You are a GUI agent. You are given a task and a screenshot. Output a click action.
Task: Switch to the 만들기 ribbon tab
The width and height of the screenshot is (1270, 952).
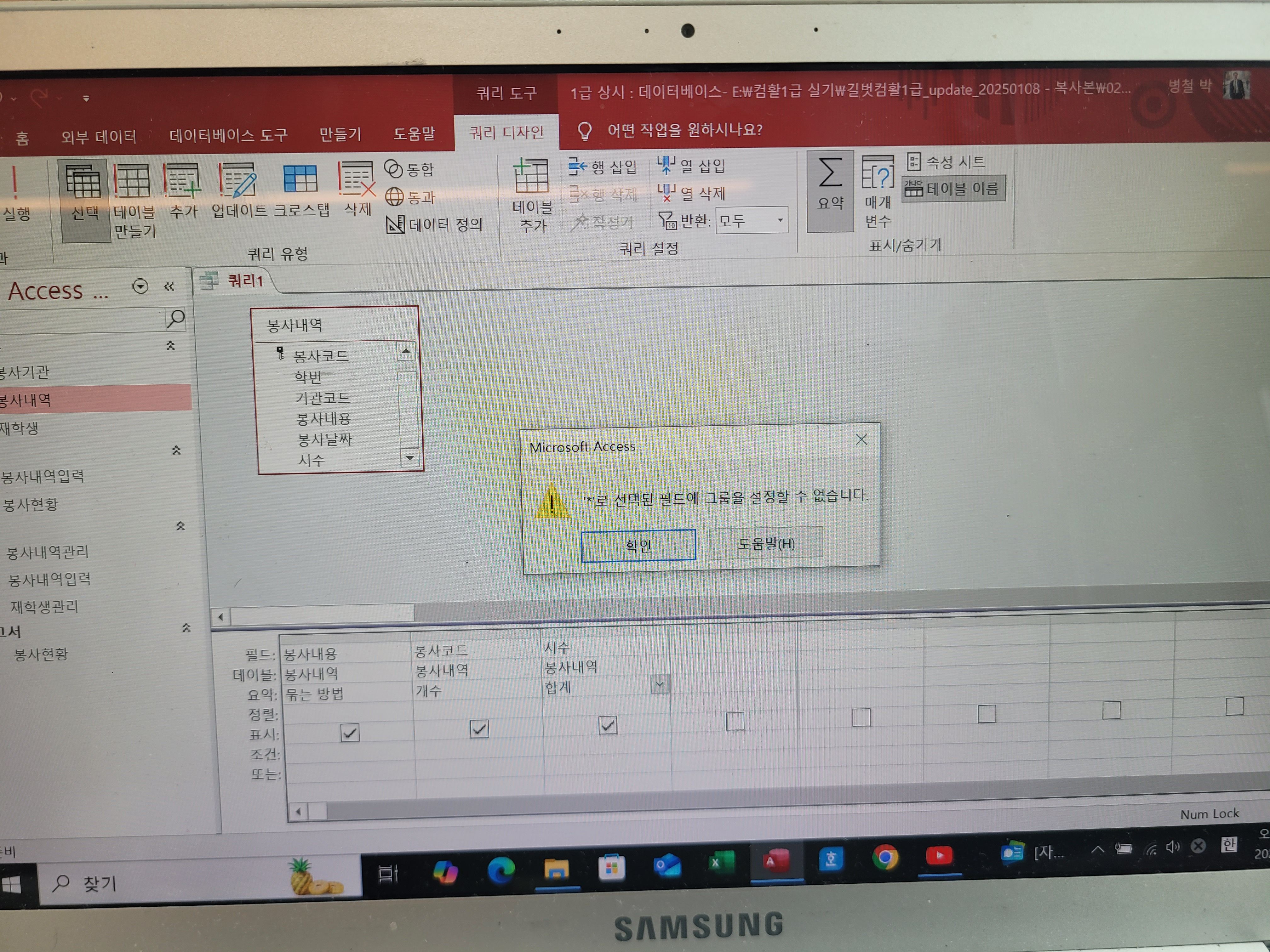(x=340, y=135)
